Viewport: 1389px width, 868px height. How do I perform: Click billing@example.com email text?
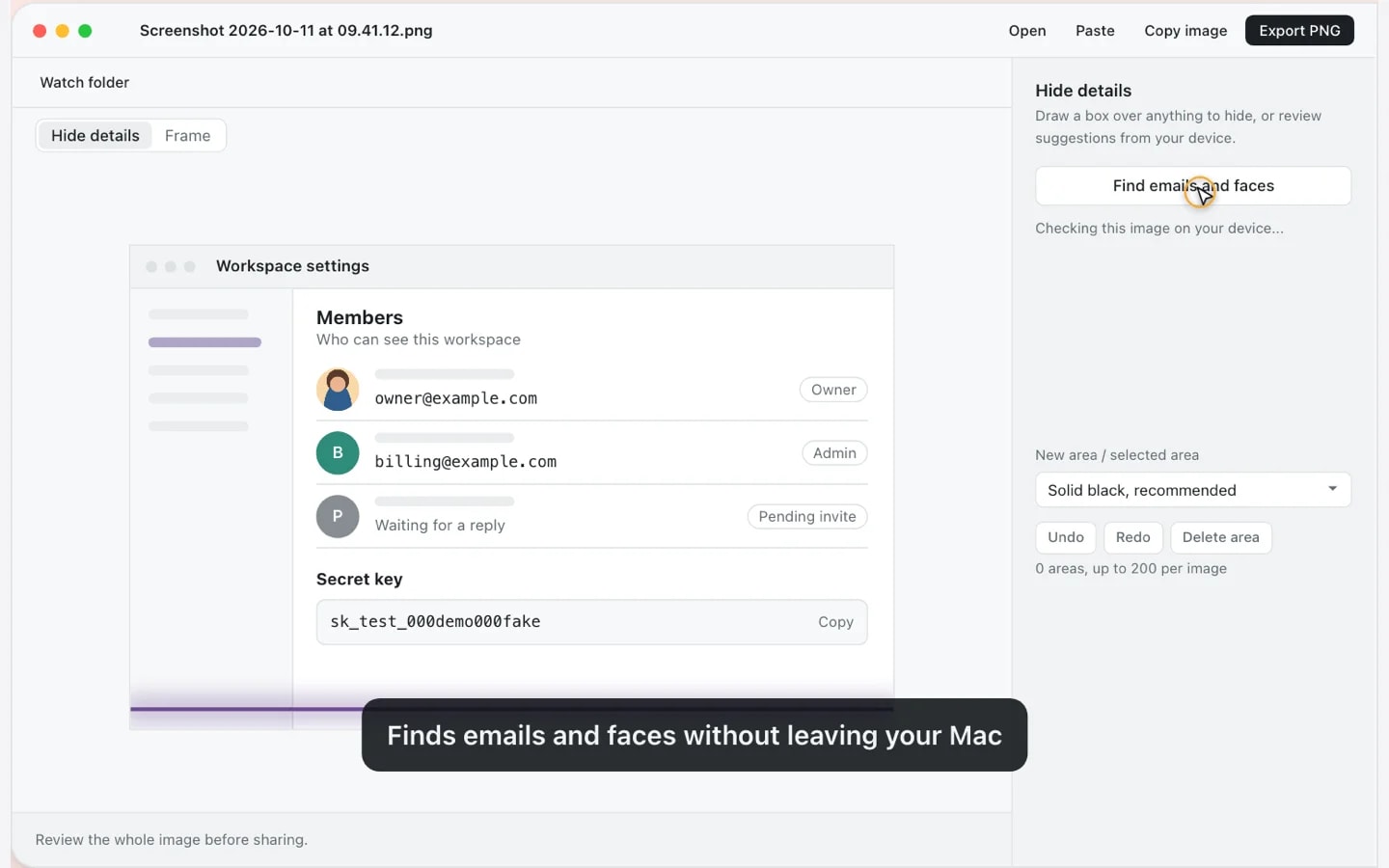click(466, 462)
